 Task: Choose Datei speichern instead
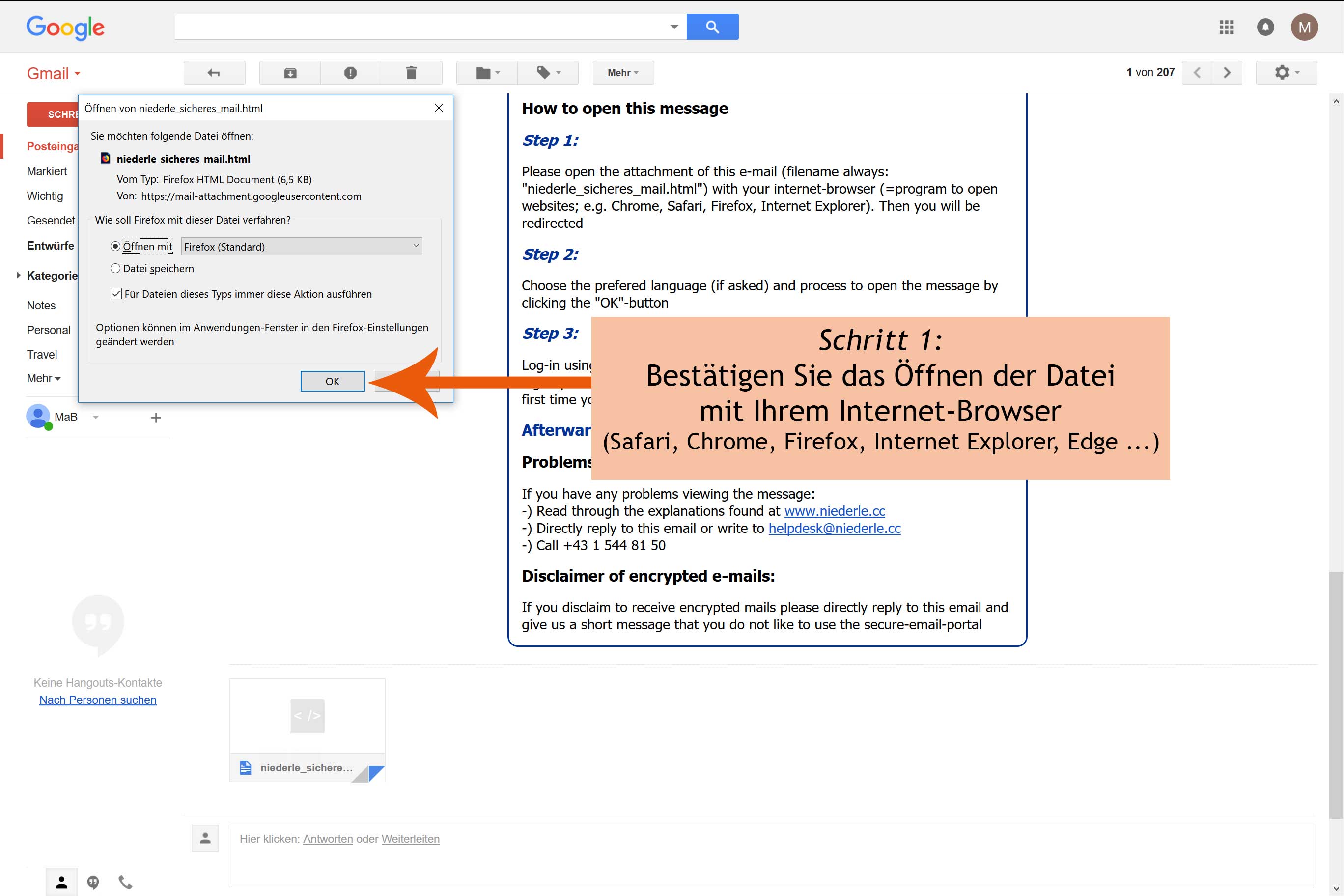[115, 268]
